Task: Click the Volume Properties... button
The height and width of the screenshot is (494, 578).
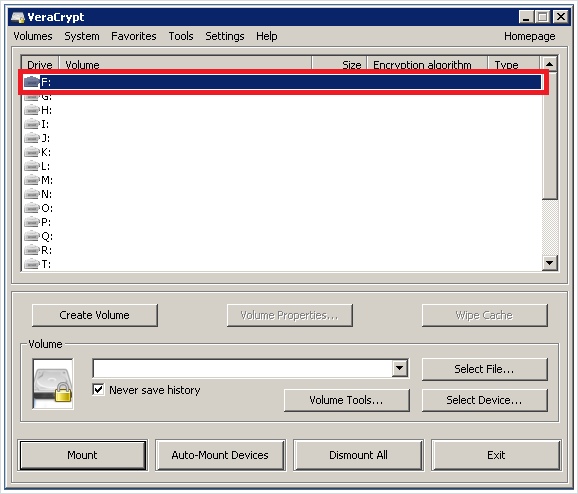Action: click(290, 315)
